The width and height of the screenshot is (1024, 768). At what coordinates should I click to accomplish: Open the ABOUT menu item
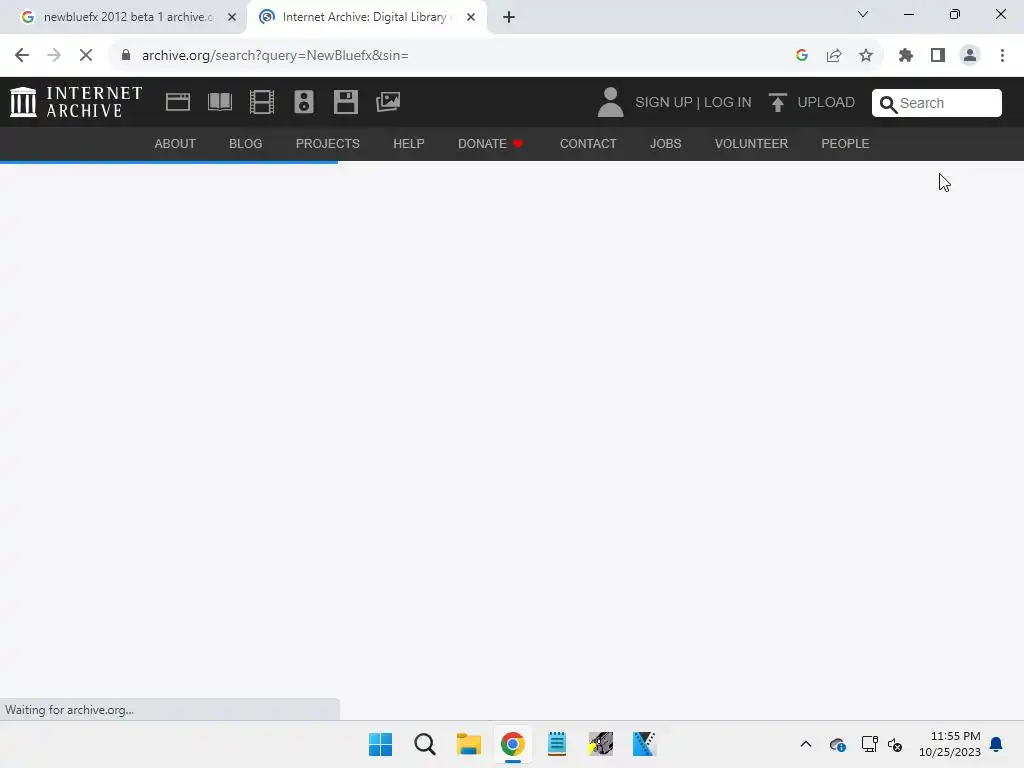point(175,144)
